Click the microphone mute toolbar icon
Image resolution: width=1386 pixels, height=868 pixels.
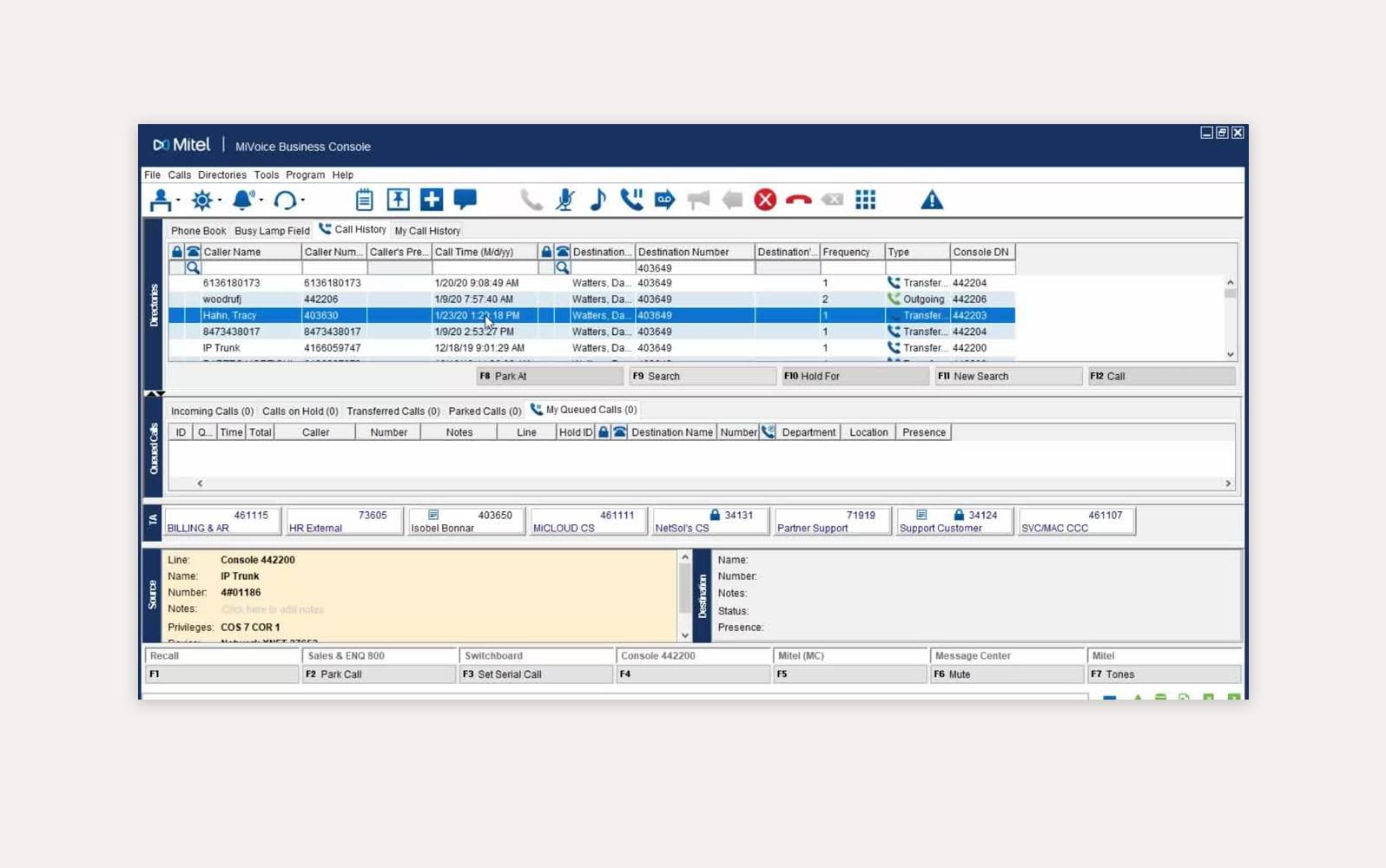564,201
